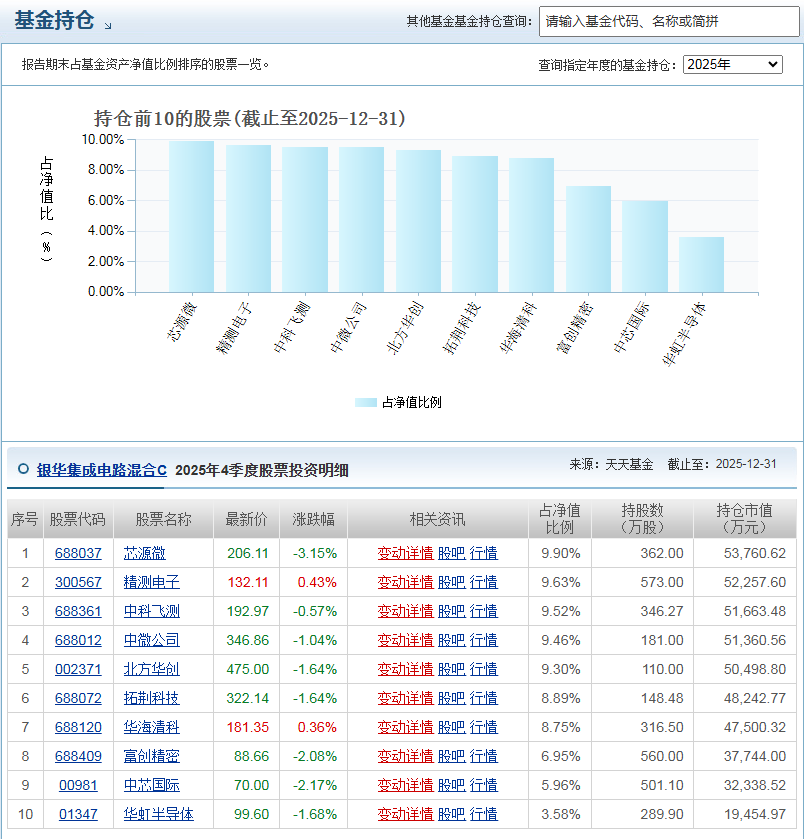Click the 来源:天天基金 source text
The image size is (804, 839).
click(x=611, y=464)
